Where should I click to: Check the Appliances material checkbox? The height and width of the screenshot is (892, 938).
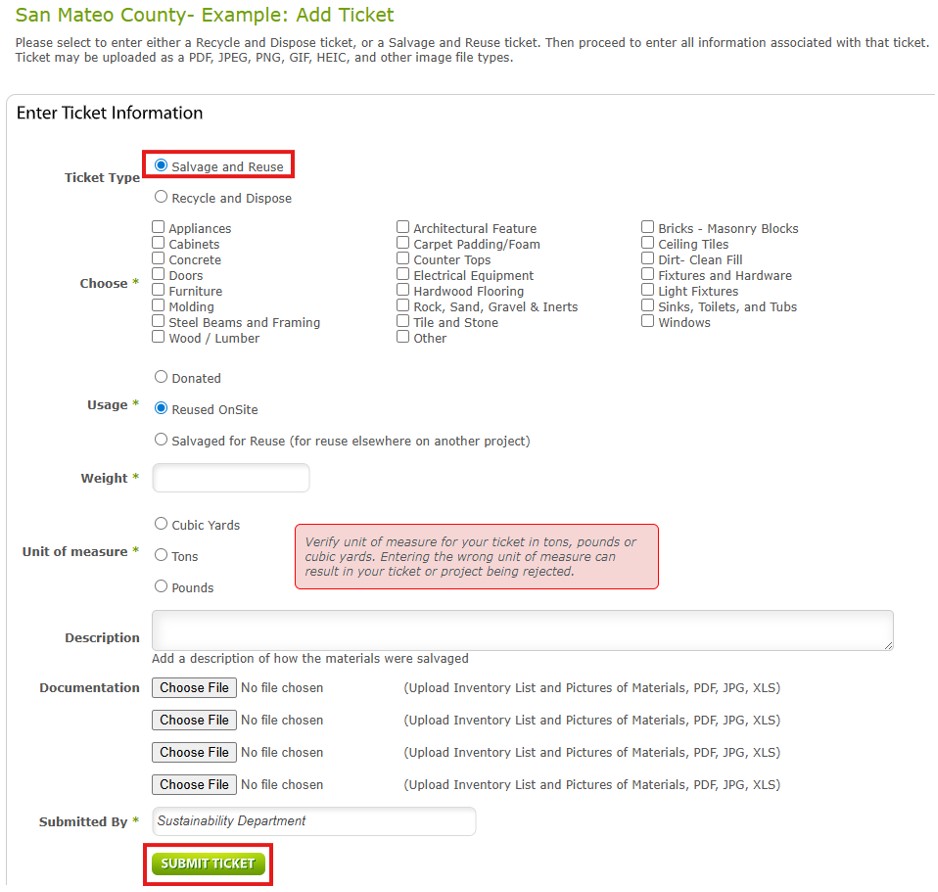(x=159, y=228)
